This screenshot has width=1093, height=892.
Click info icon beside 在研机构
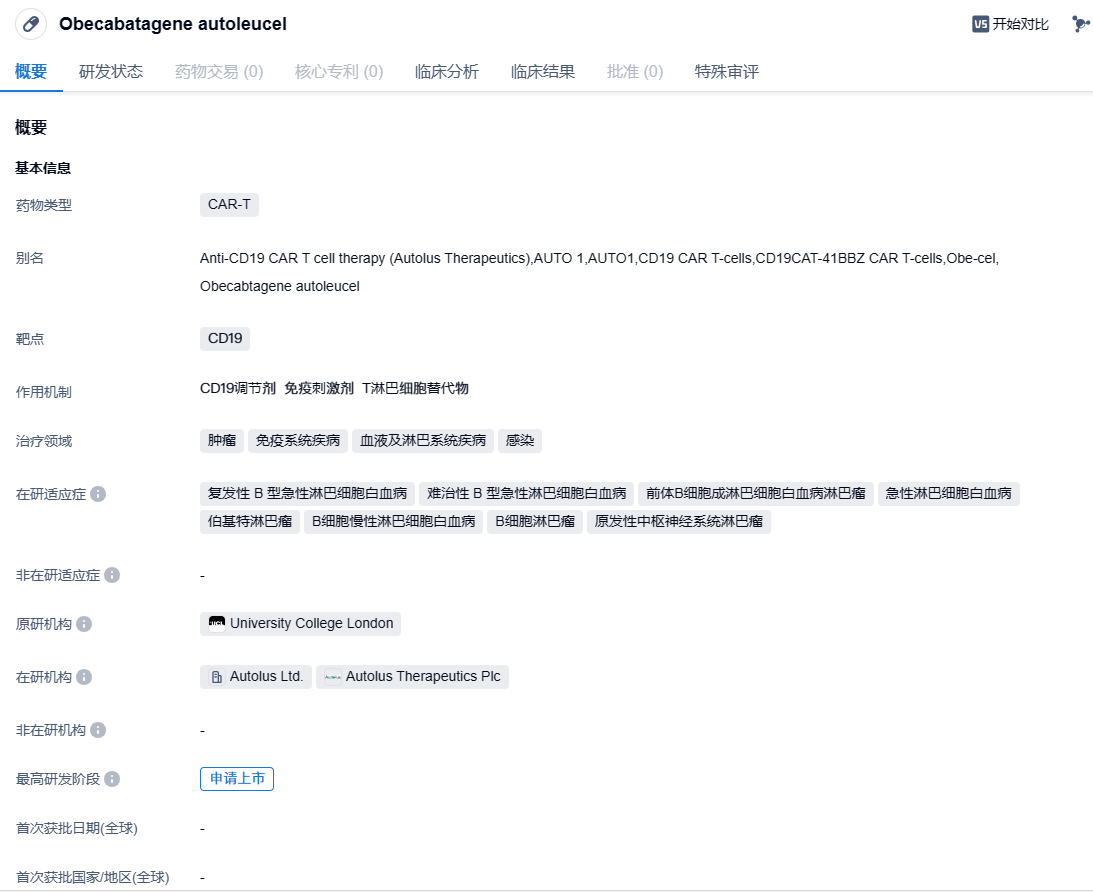click(84, 677)
